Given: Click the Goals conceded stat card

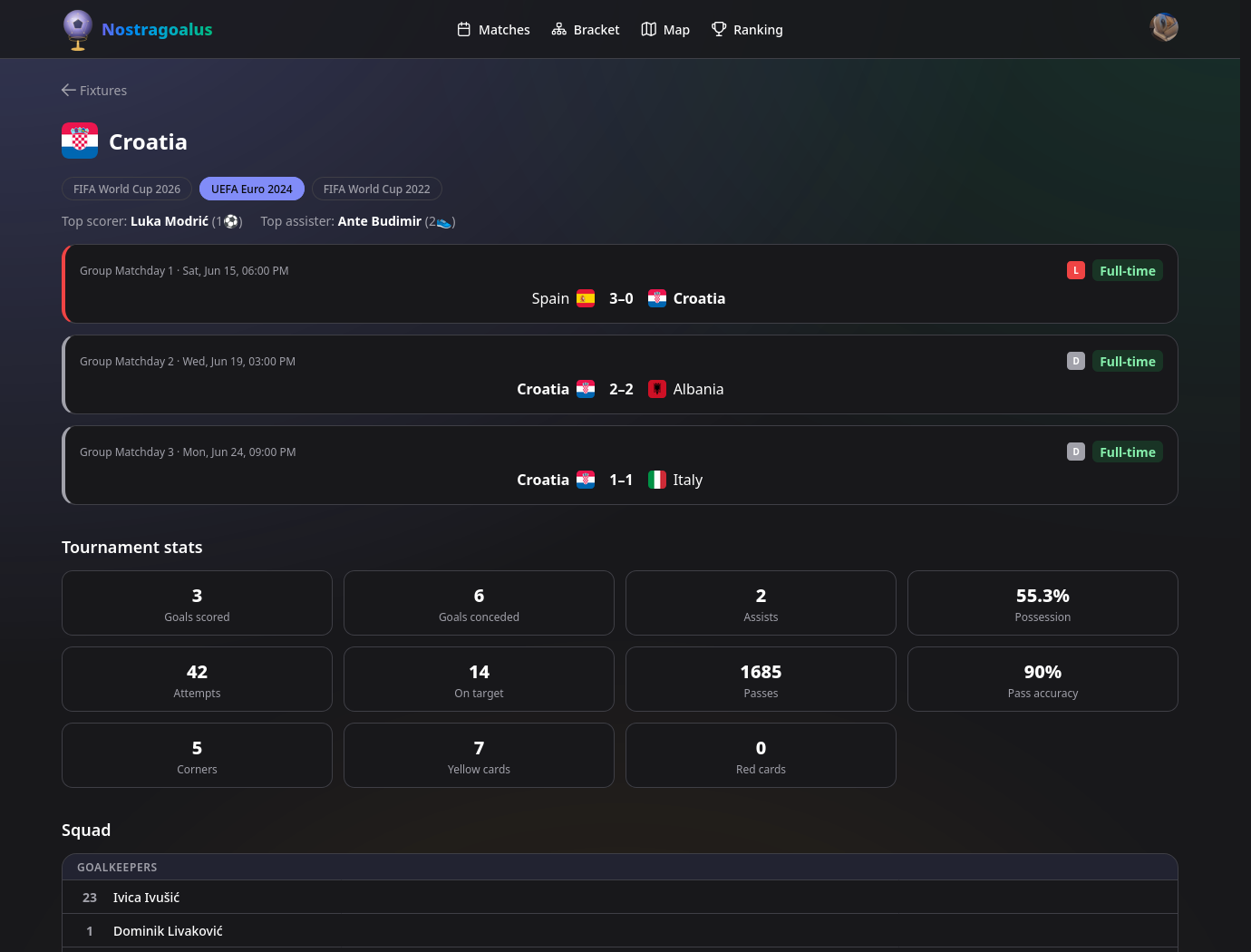Looking at the screenshot, I should pos(479,603).
